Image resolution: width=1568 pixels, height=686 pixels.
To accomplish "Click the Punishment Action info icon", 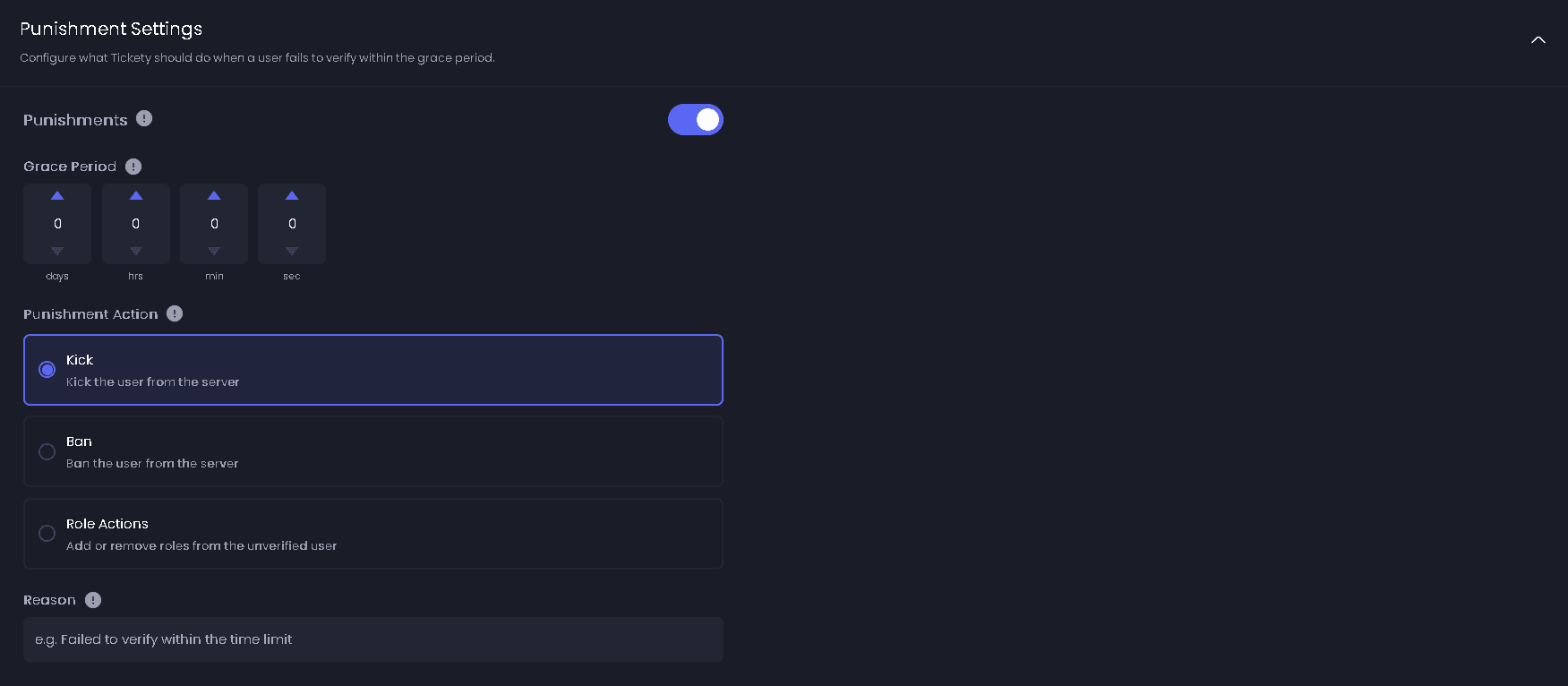I will [x=175, y=313].
